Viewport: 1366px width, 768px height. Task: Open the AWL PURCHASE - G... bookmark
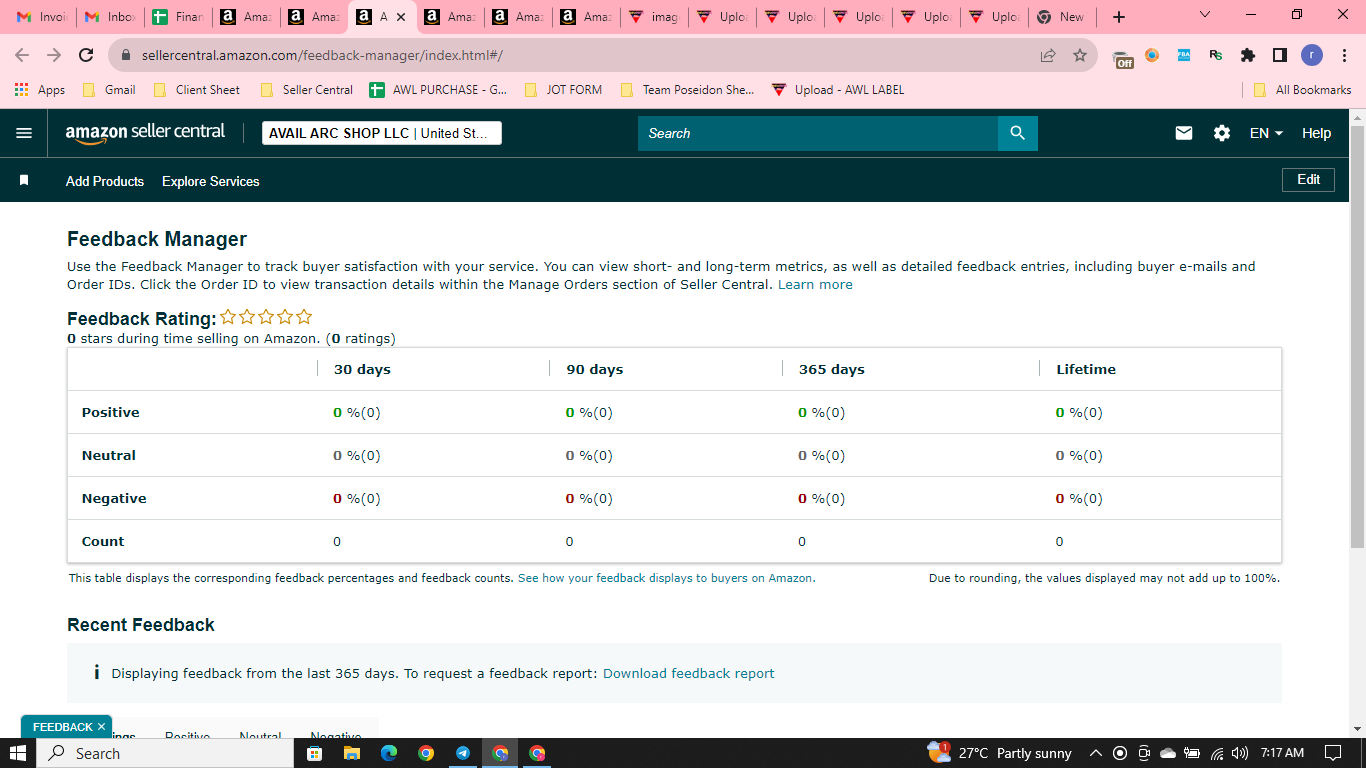(x=438, y=89)
